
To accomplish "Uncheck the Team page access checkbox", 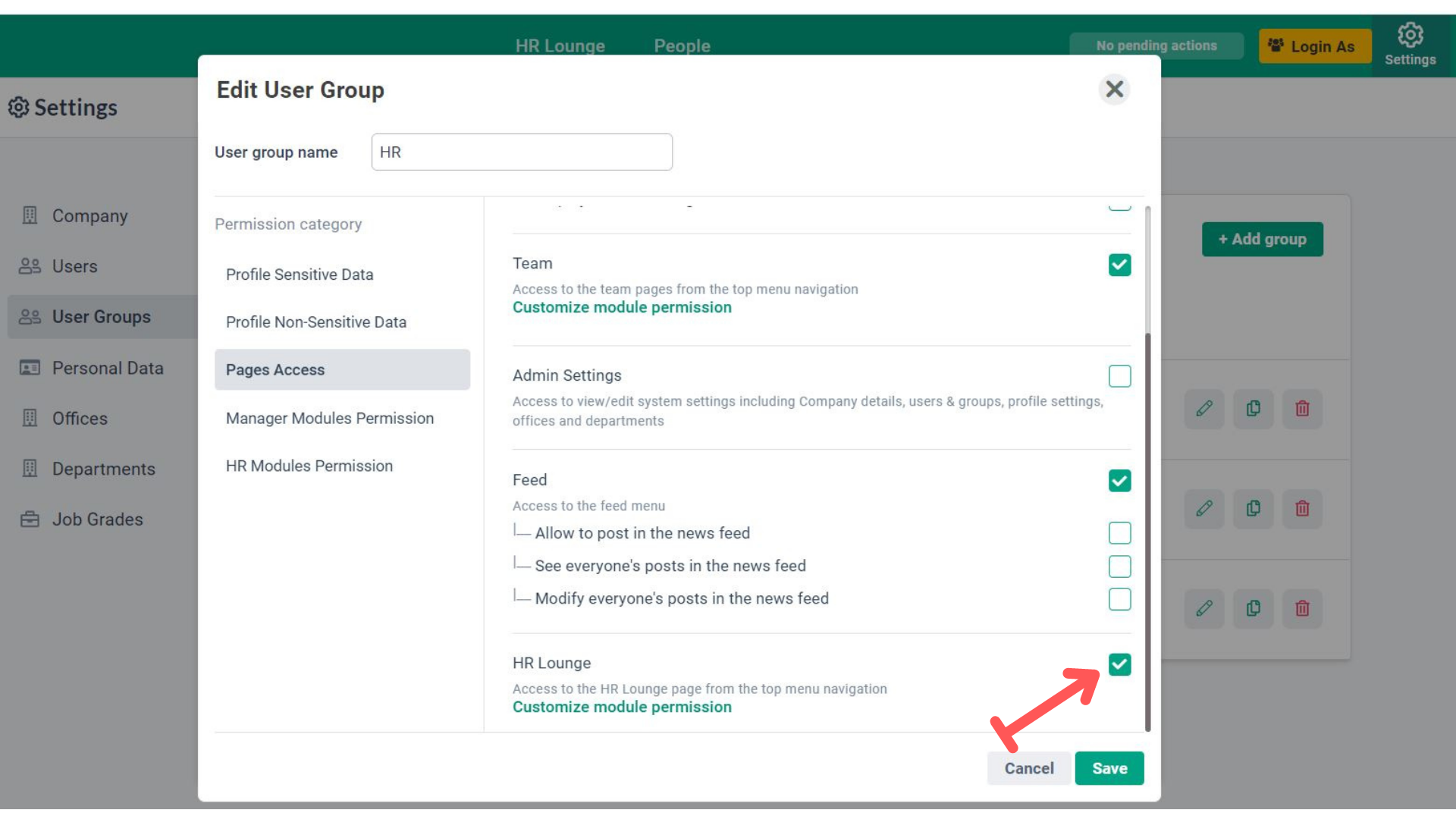I will [x=1119, y=265].
